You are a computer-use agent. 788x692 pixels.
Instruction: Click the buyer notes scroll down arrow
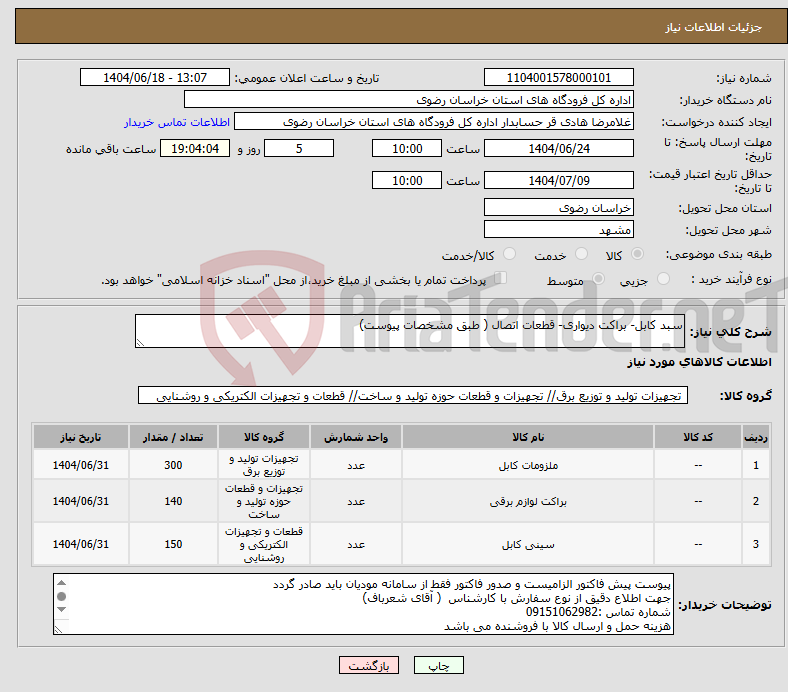point(61,610)
